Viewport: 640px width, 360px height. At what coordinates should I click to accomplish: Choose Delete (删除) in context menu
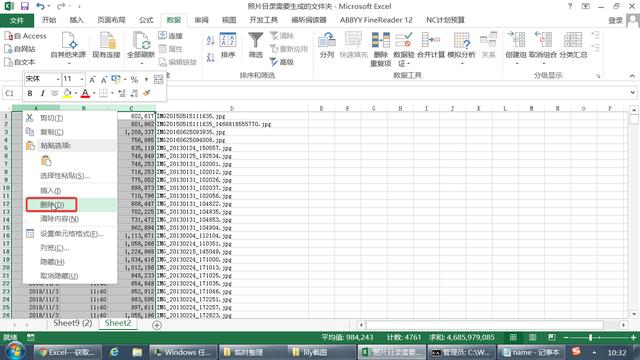(70, 204)
